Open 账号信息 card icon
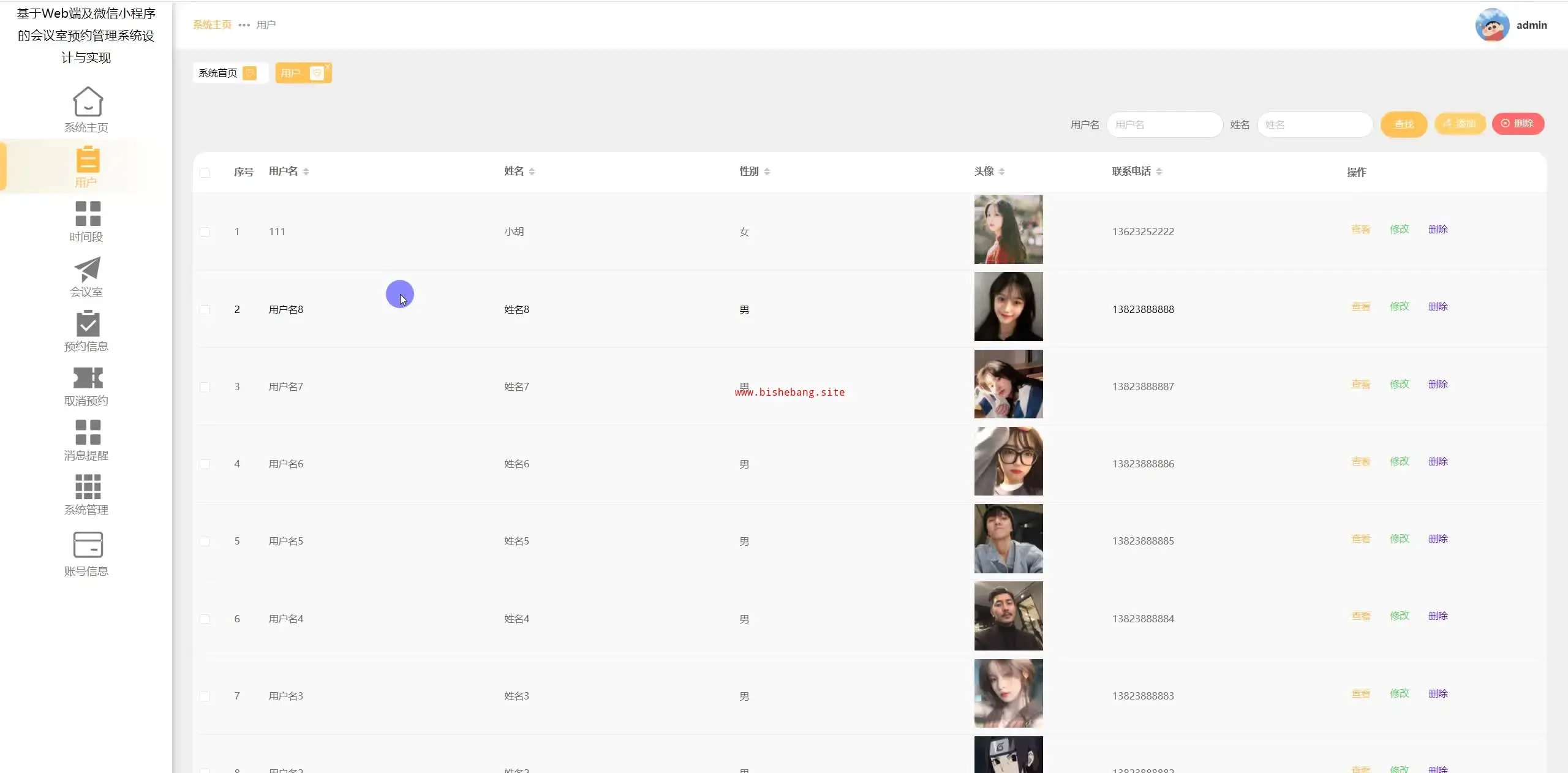This screenshot has width=1568, height=773. tap(88, 545)
